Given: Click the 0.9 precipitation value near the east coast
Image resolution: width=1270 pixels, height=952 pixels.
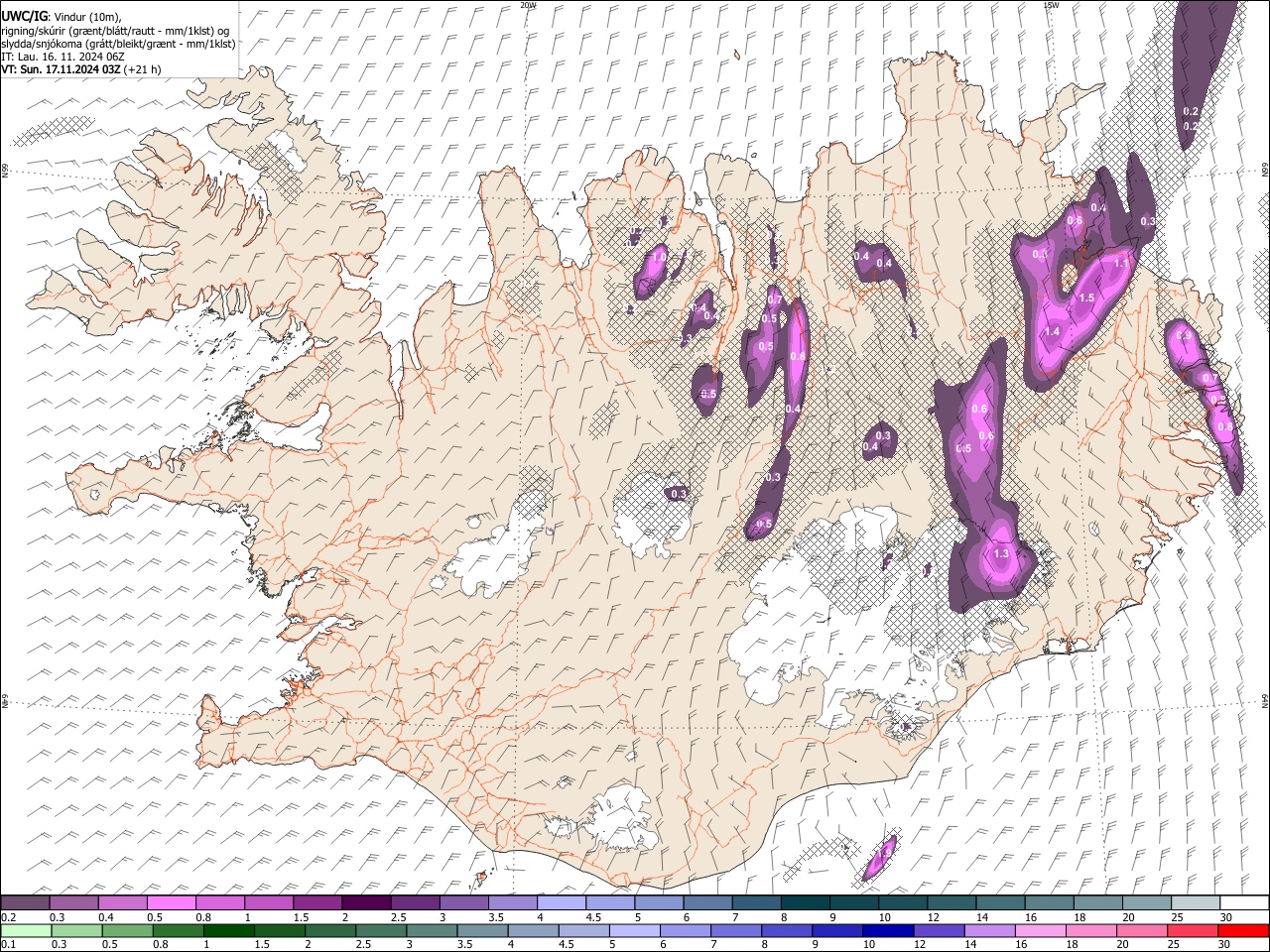Looking at the screenshot, I should click(1183, 336).
